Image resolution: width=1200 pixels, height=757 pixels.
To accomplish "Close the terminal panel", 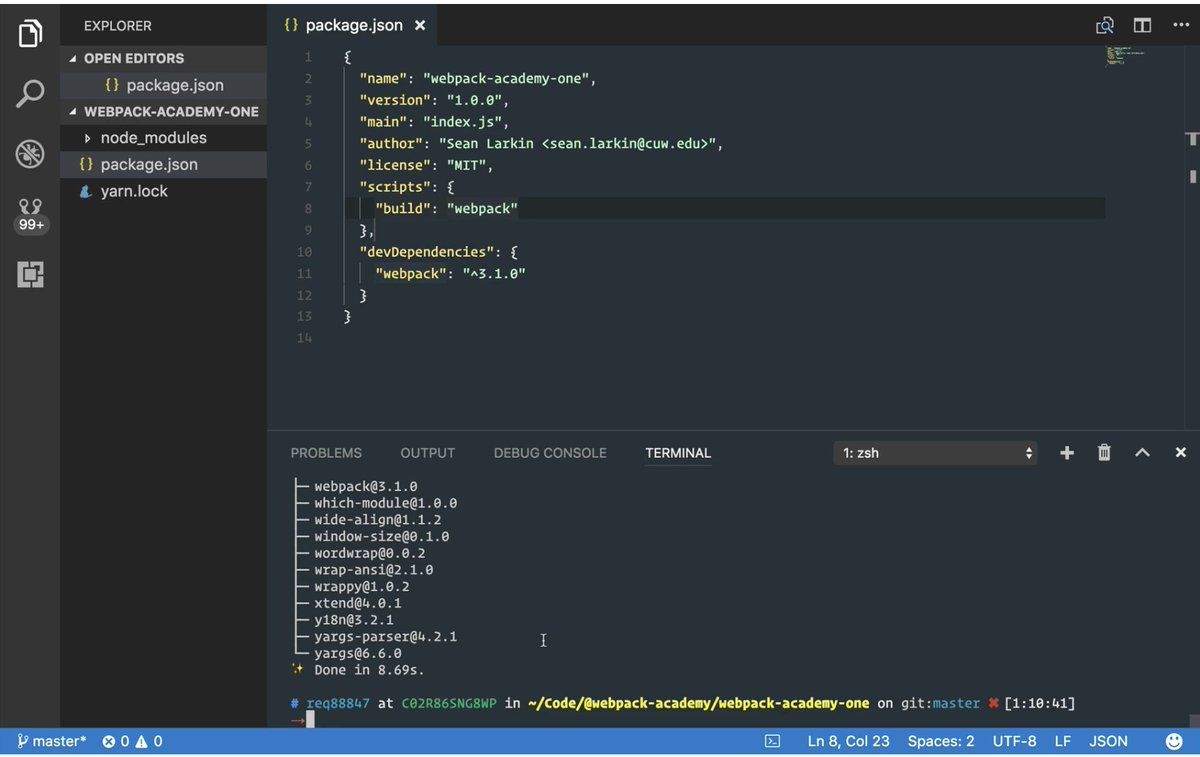I will point(1181,453).
